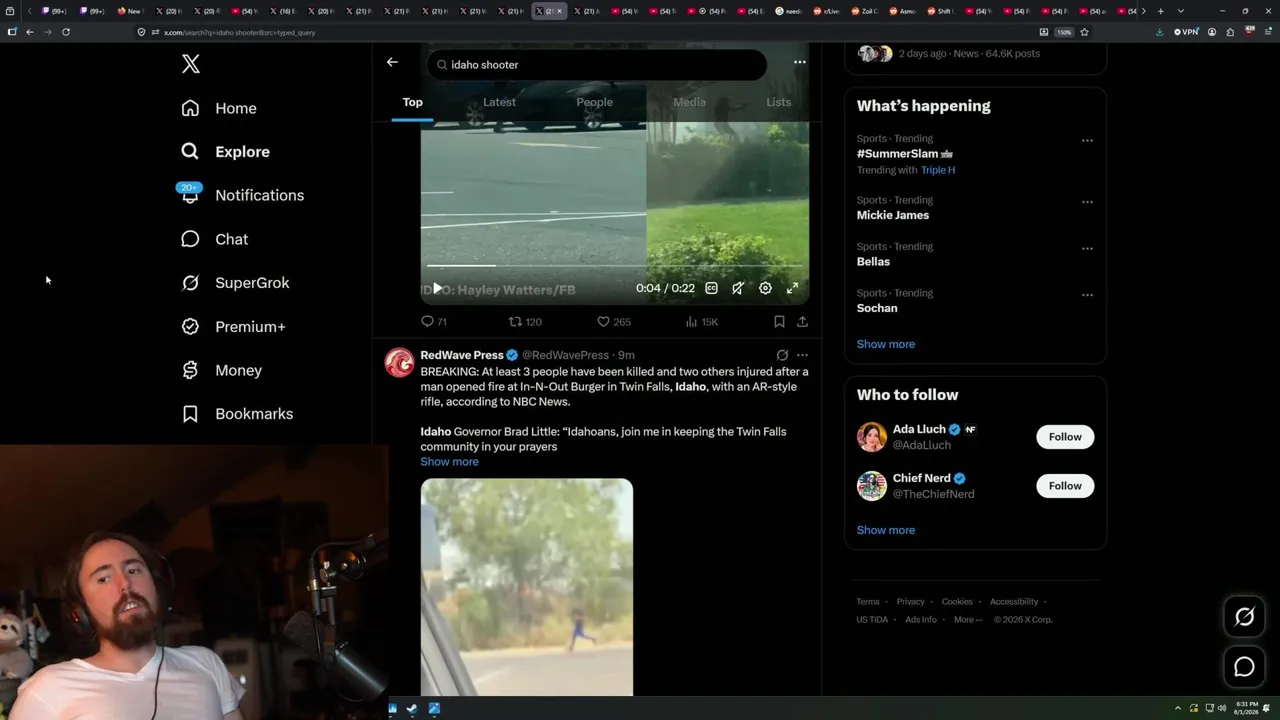Open the Bellas trending topic
The height and width of the screenshot is (720, 1280).
[x=873, y=262]
